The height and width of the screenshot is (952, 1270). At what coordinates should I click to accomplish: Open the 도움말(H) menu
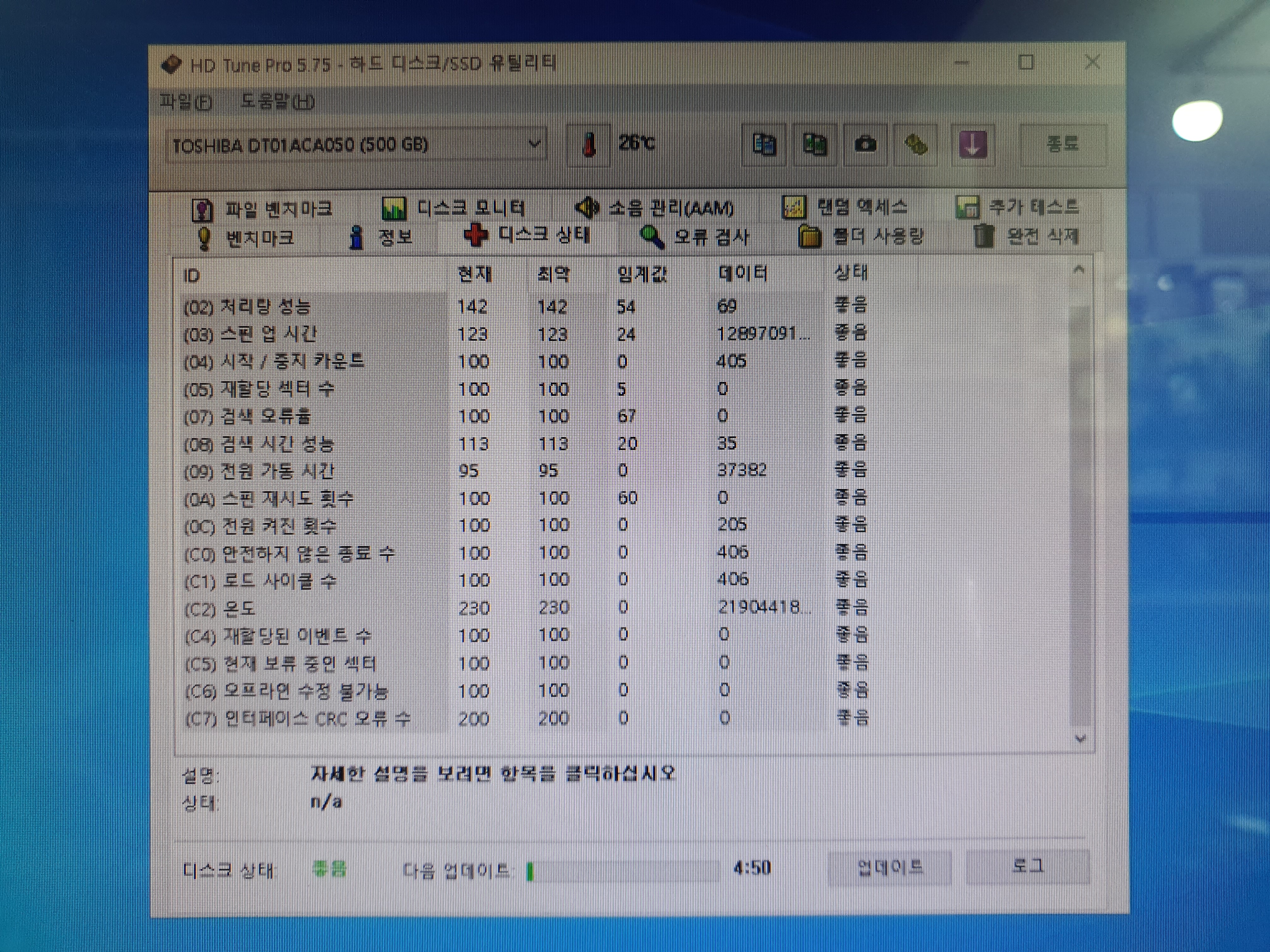(x=277, y=102)
